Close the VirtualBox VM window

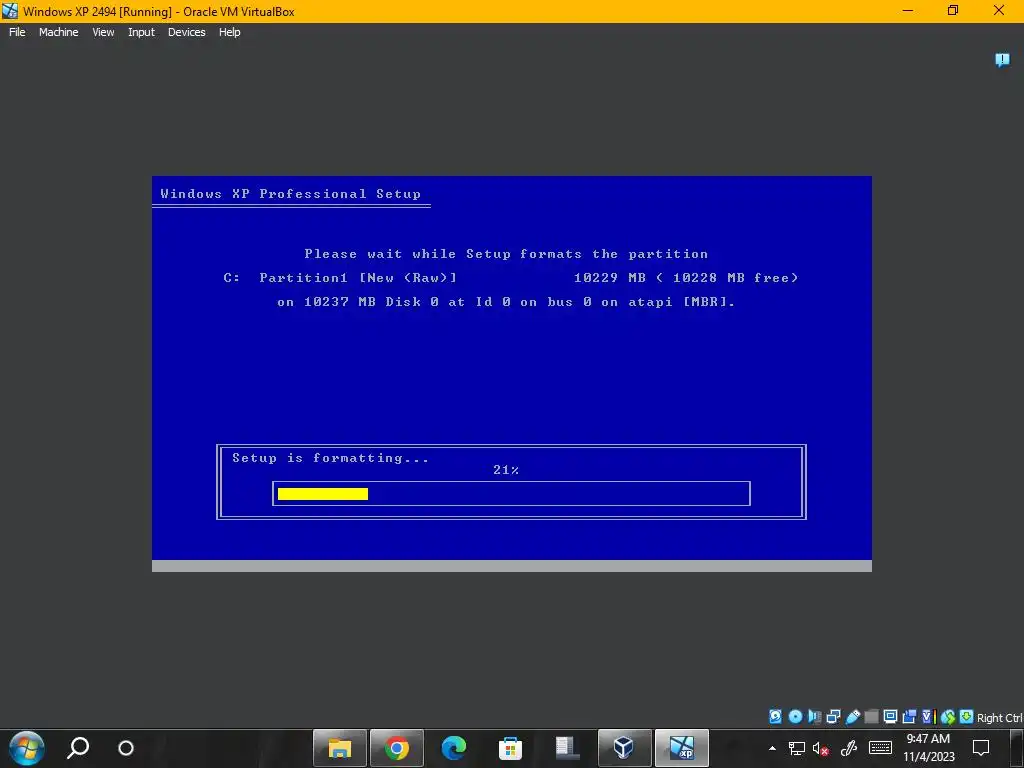pos(999,10)
